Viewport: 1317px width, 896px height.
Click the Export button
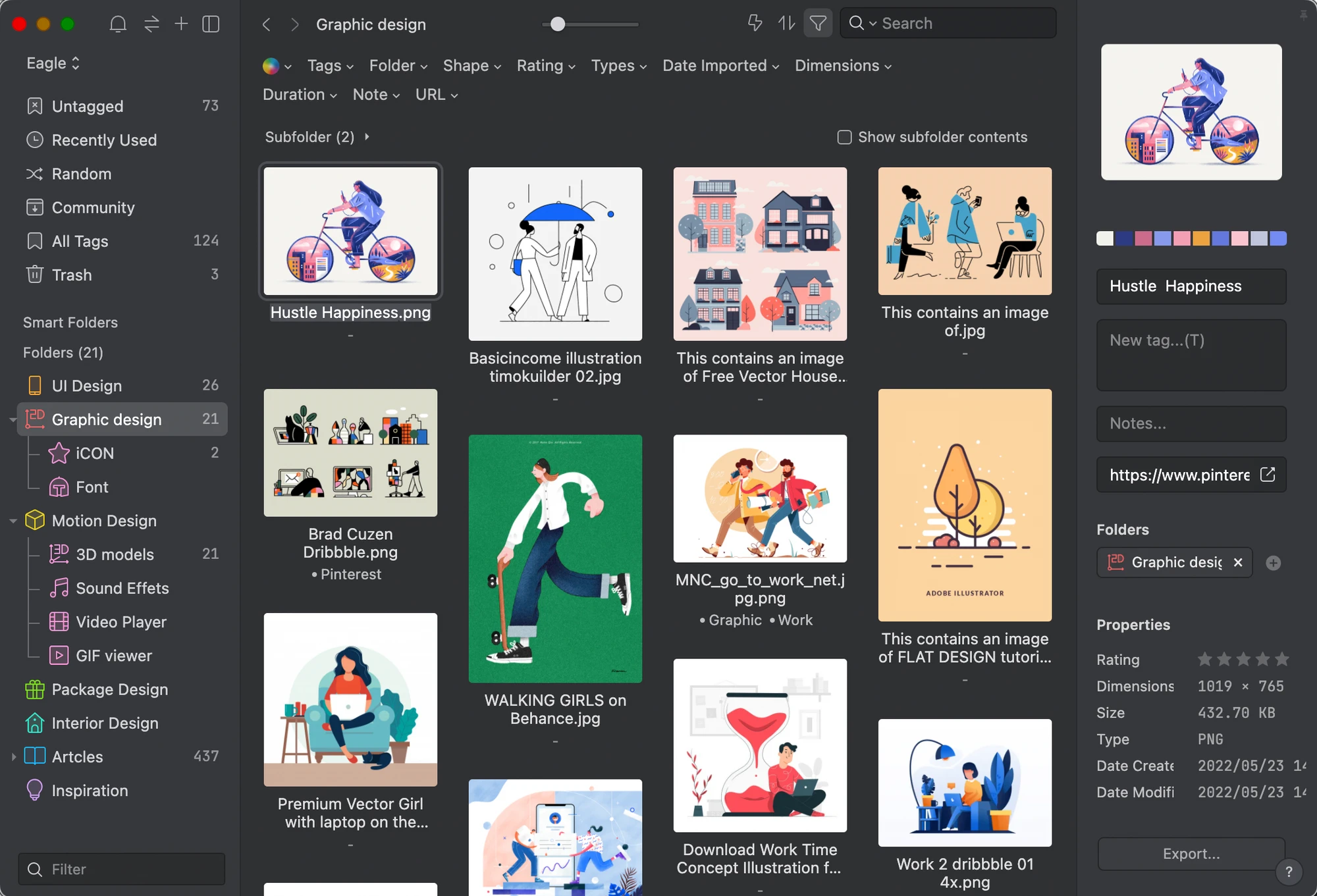tap(1191, 854)
